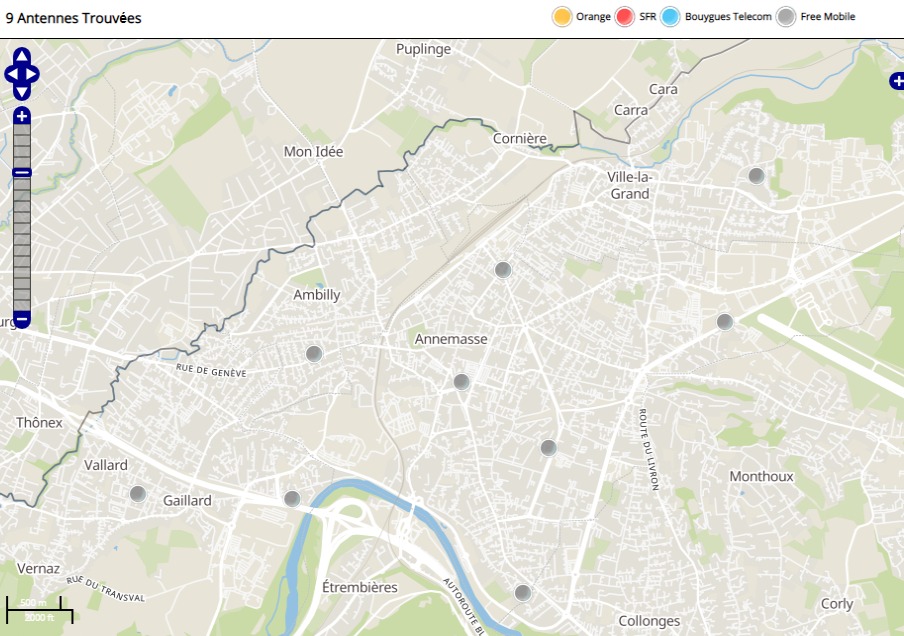
Task: Pan the map up with the north arrow
Action: (22, 58)
